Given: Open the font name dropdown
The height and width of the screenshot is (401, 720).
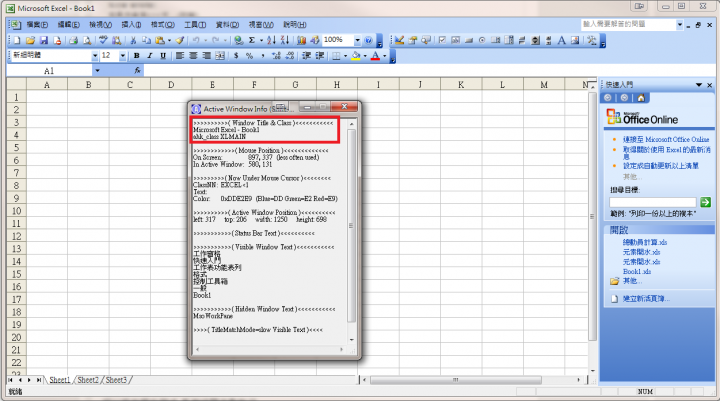Looking at the screenshot, I should (x=95, y=56).
